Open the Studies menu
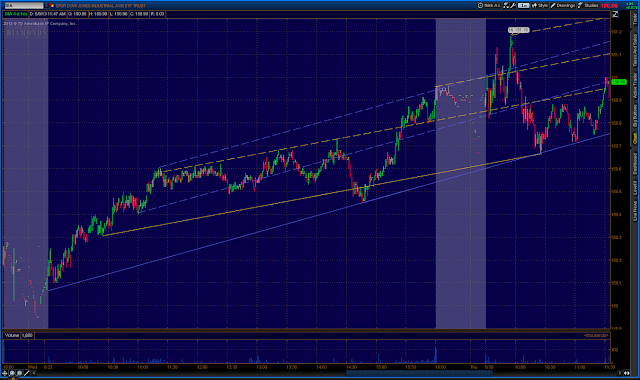 589,5
